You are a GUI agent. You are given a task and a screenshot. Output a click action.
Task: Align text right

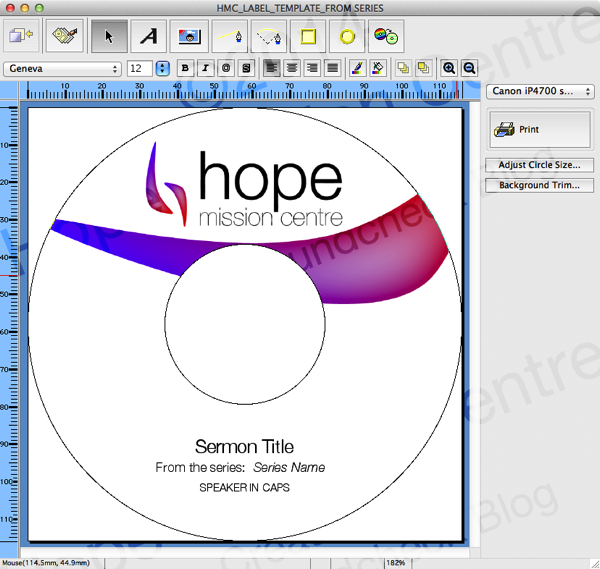point(312,68)
